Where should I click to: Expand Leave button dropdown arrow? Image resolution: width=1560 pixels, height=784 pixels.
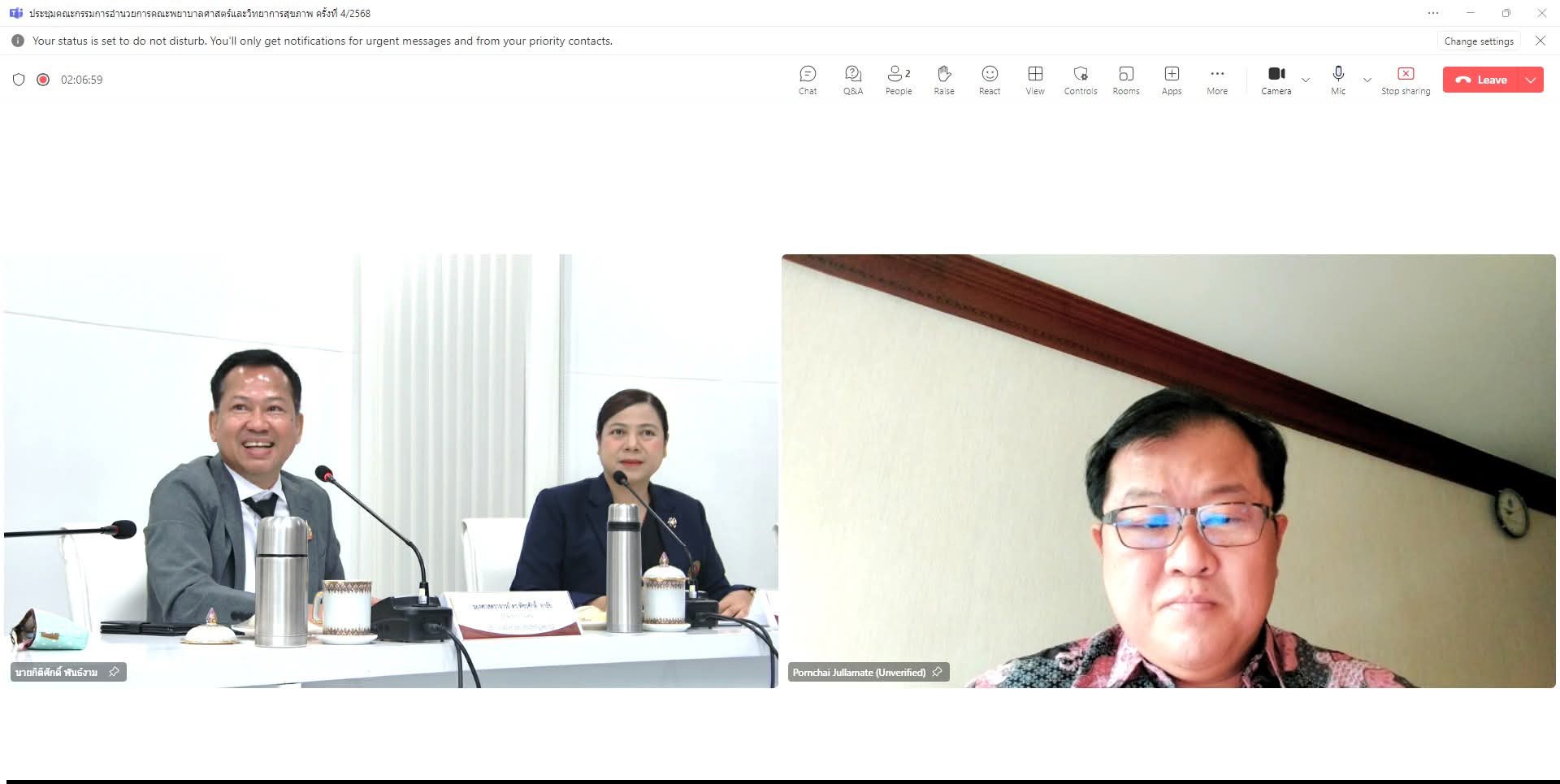pyautogui.click(x=1531, y=80)
